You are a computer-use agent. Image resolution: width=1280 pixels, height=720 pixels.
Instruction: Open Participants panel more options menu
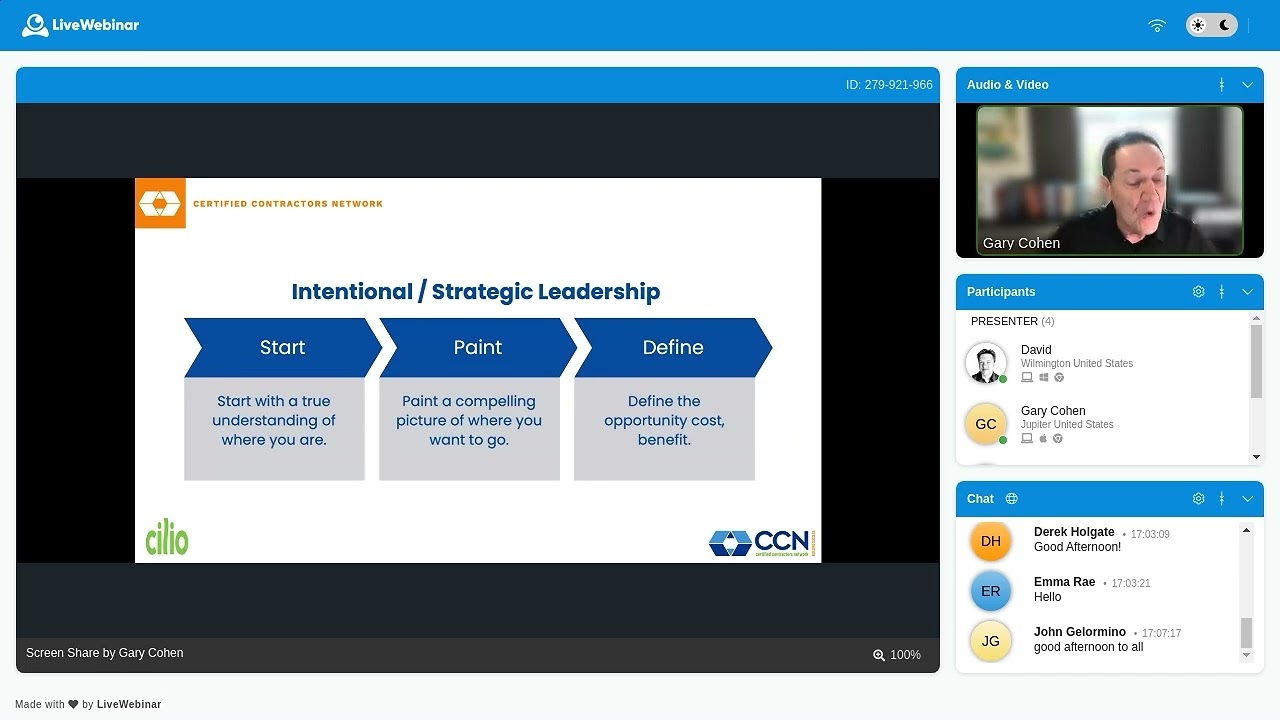(1221, 292)
